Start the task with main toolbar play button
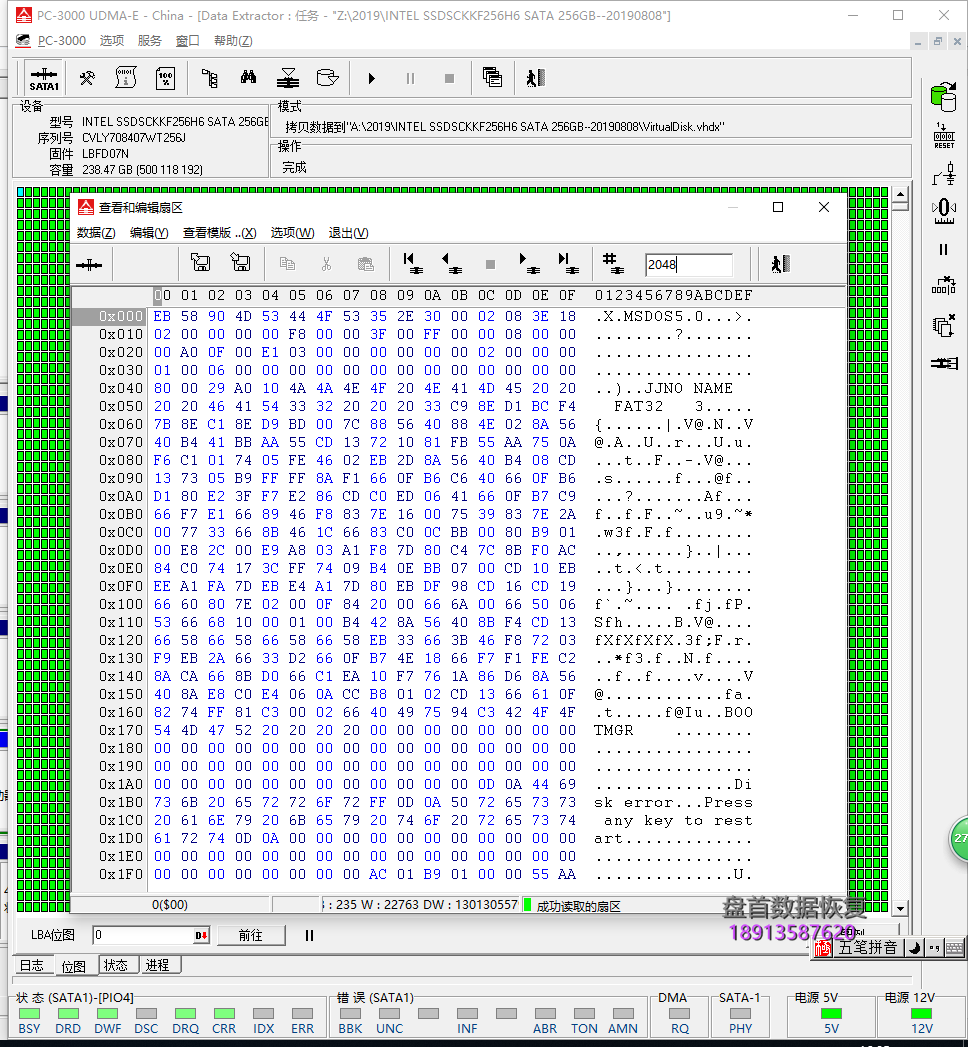The image size is (968, 1047). coord(371,78)
